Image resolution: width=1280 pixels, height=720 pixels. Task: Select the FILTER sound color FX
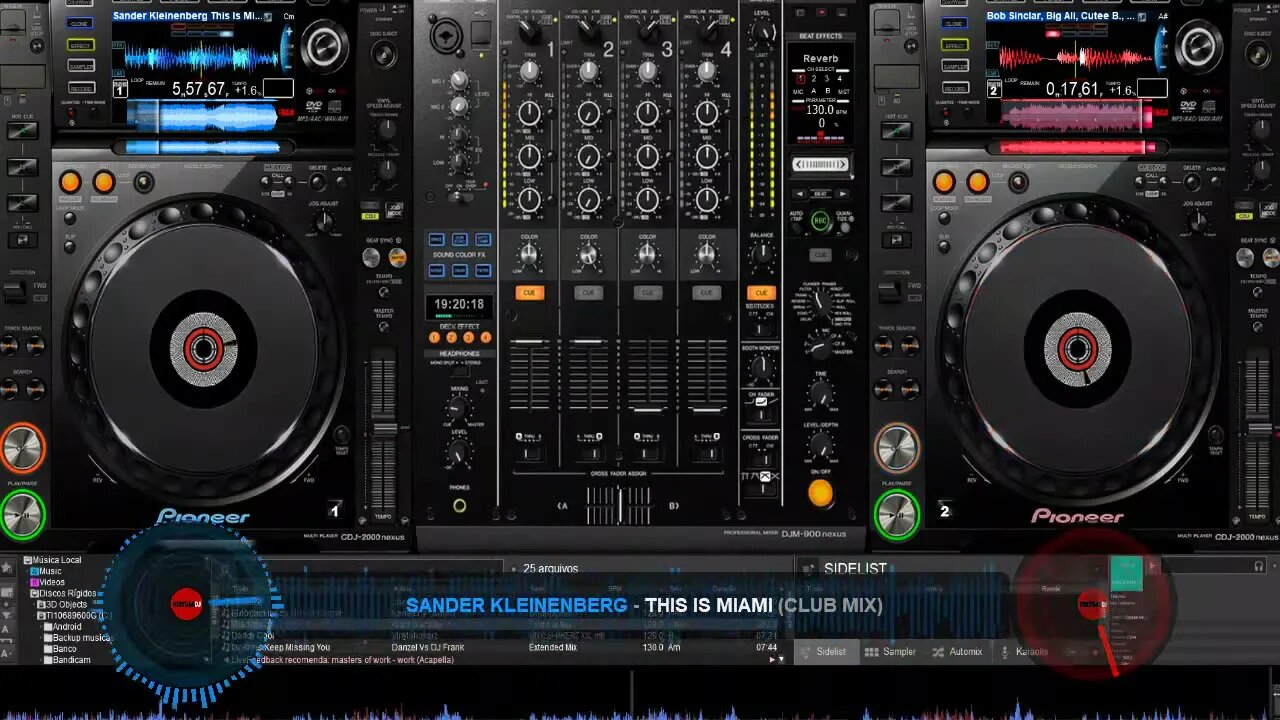[483, 271]
